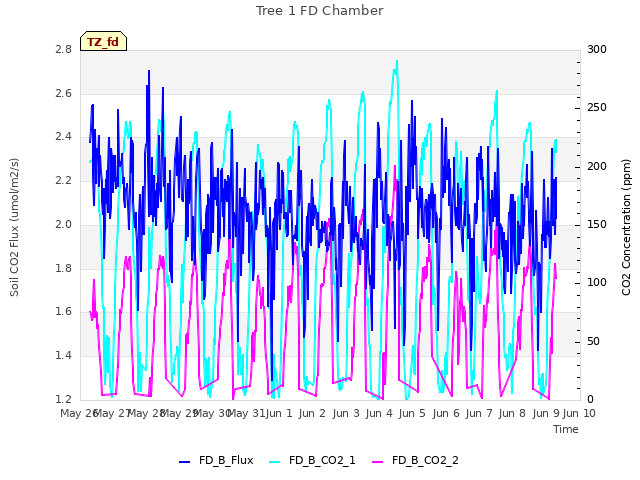640x480 pixels.
Task: Click the Jun 6 x-axis tick label
Action: (446, 413)
